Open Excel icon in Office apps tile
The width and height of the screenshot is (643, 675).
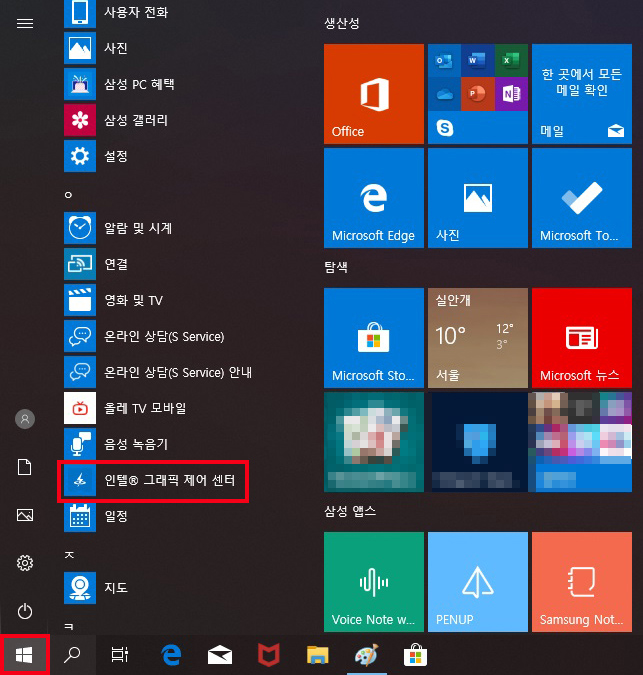point(511,61)
